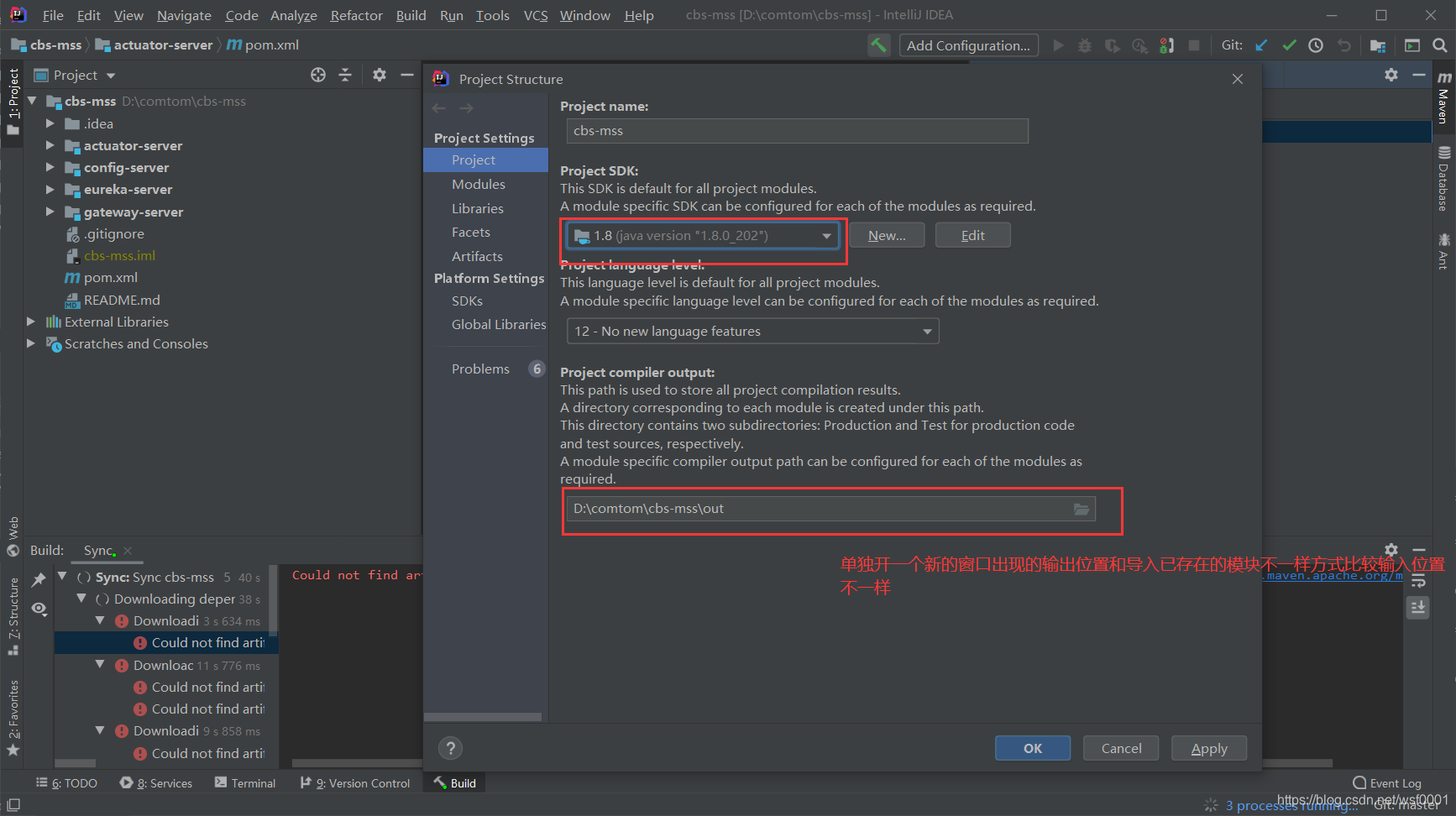The width and height of the screenshot is (1456, 816).
Task: Click the pin tab icon in Build panel
Action: pos(39,579)
